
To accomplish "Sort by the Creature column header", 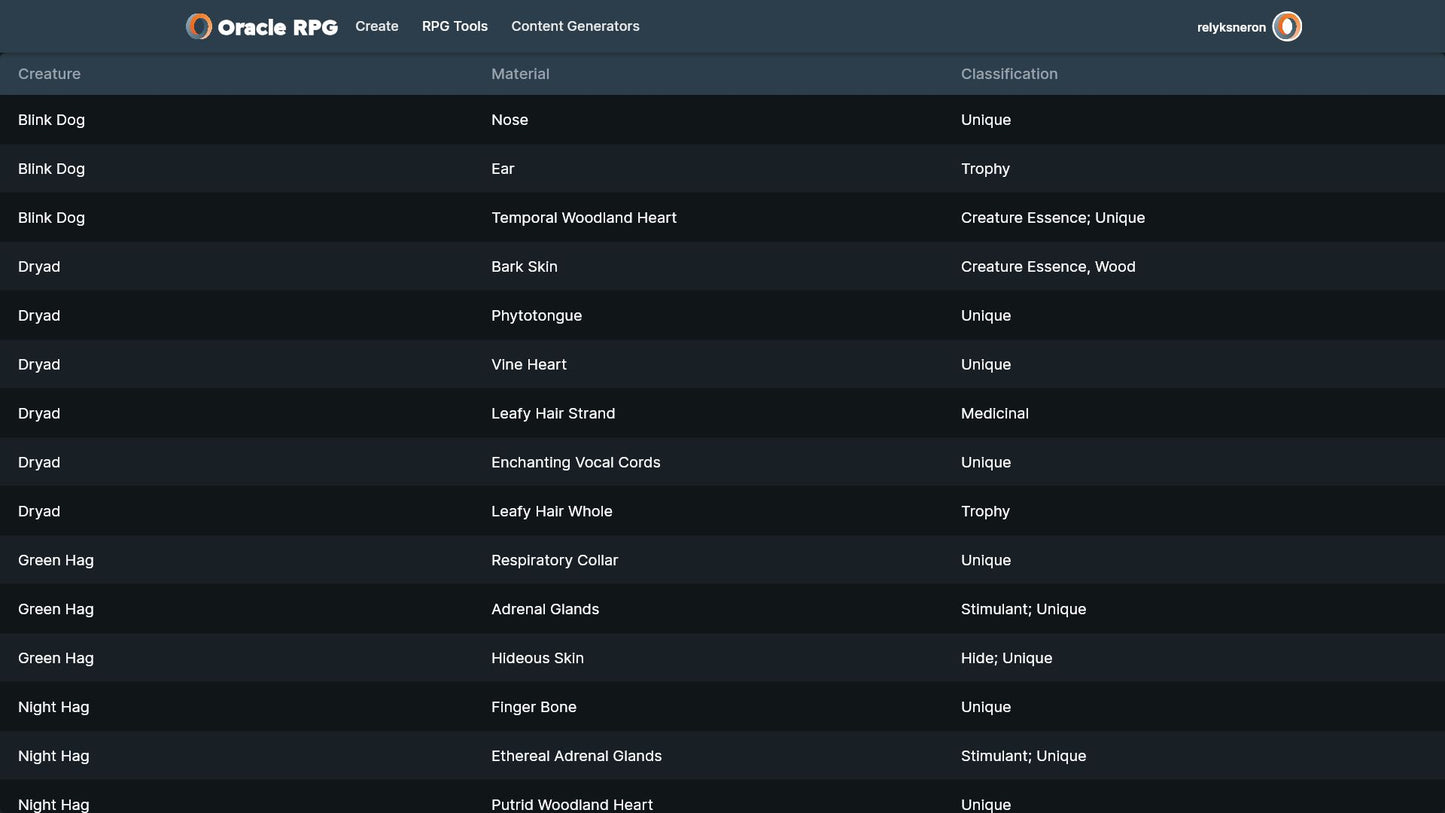I will [x=49, y=74].
